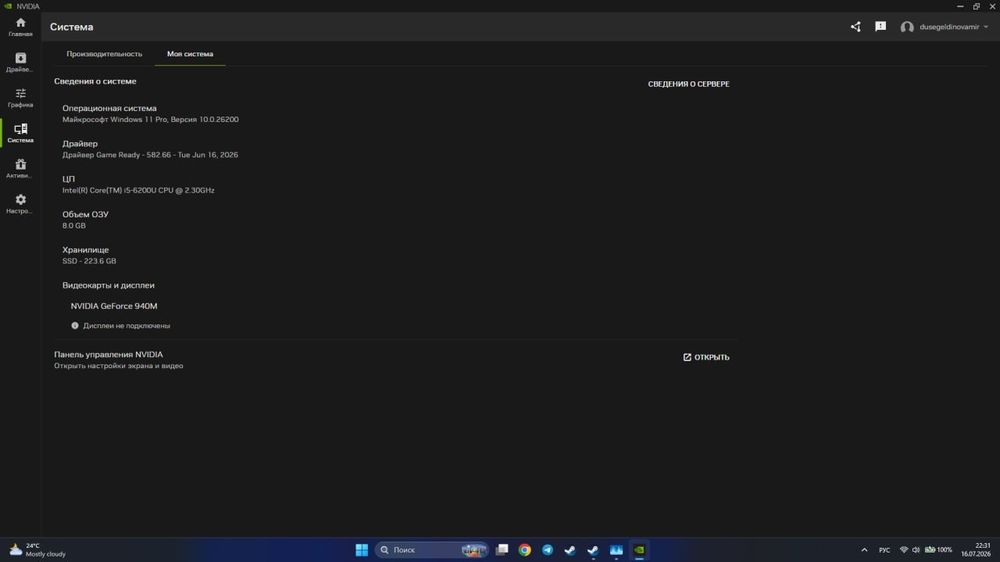
Task: Click the NVIDIA GeForce 940M entry
Action: click(x=114, y=306)
